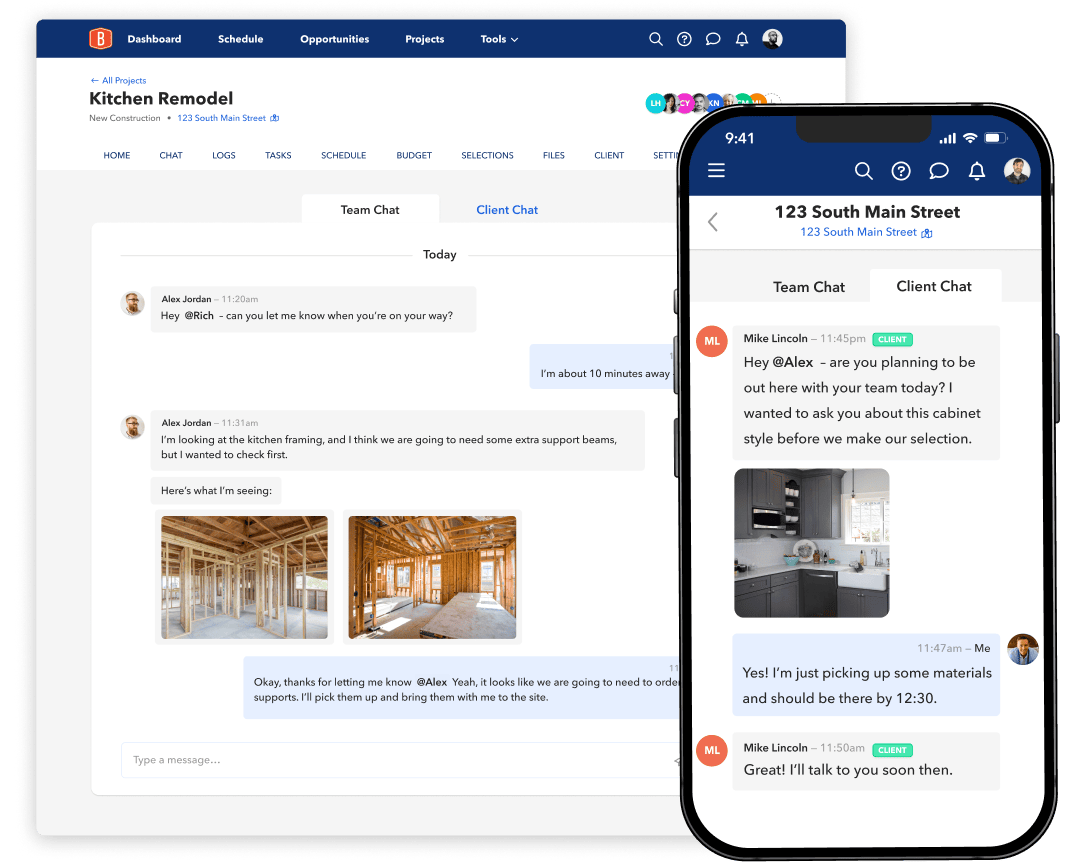Open the Budget tab for Kitchen Remodel
Screen dimensions: 1073x863
413,155
